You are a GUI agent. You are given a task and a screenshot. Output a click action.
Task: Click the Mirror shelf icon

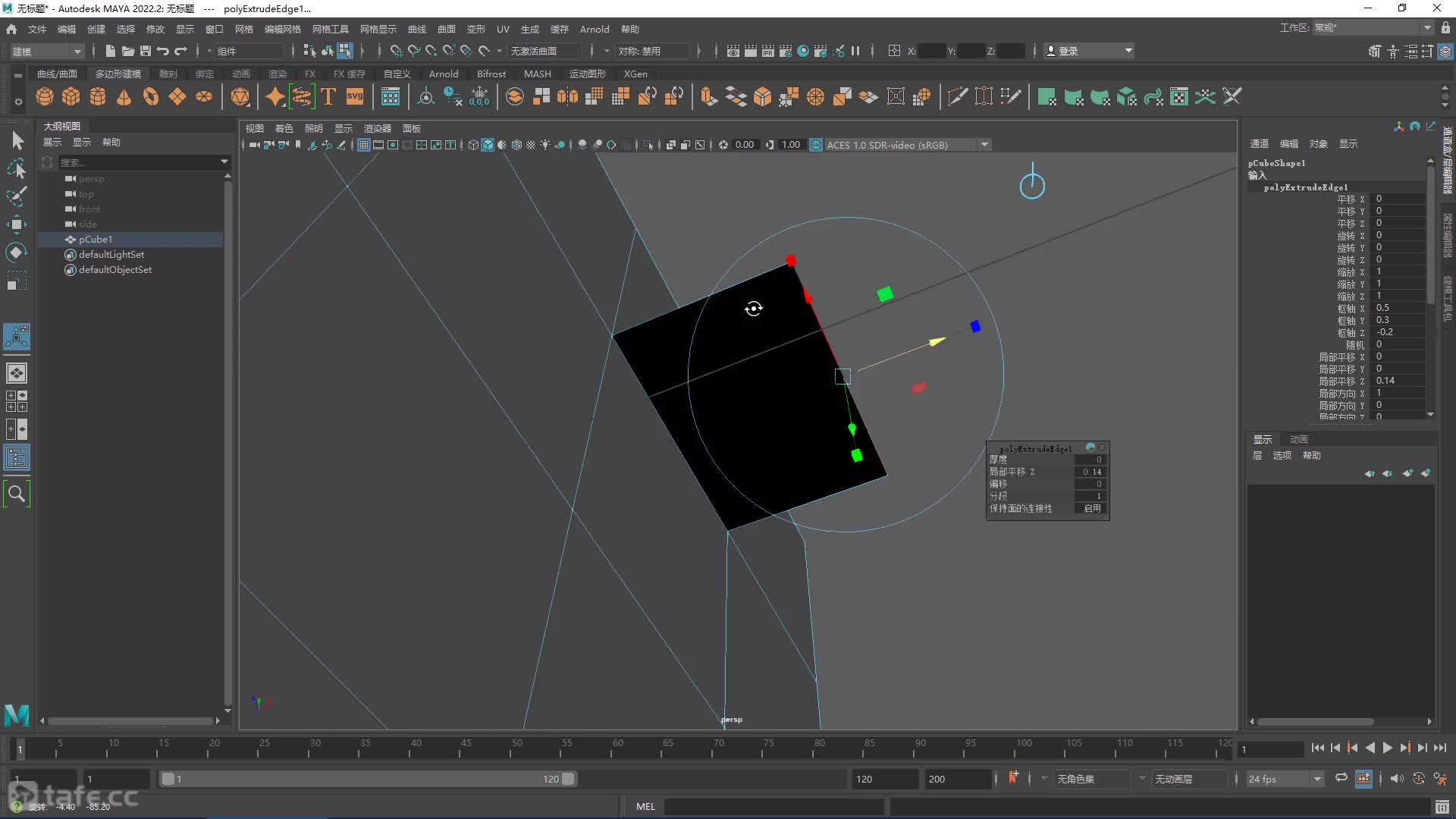(x=567, y=97)
